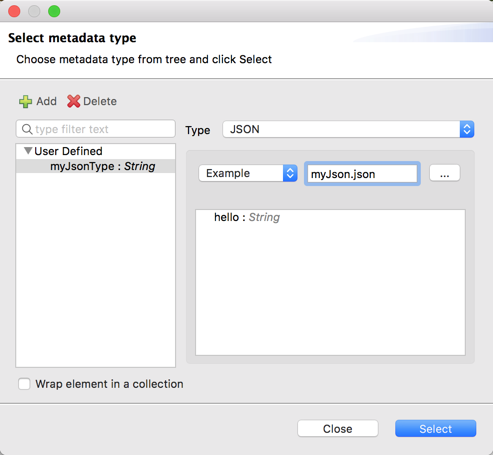This screenshot has height=455, width=493.
Task: Select the hello : String field row
Action: coord(330,217)
